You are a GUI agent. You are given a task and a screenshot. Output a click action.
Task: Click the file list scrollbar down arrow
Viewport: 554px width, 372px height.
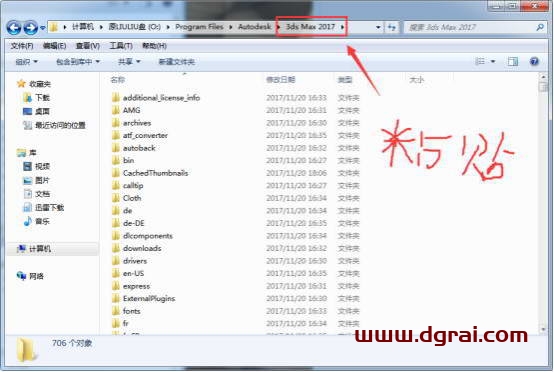pos(543,329)
